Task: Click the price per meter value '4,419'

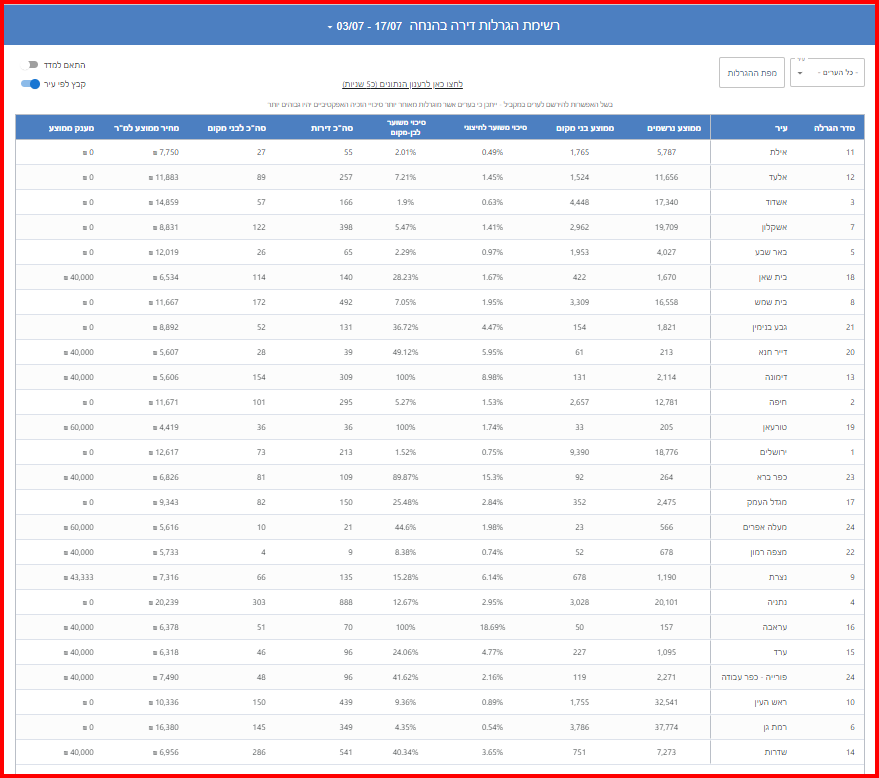Action: [165, 427]
